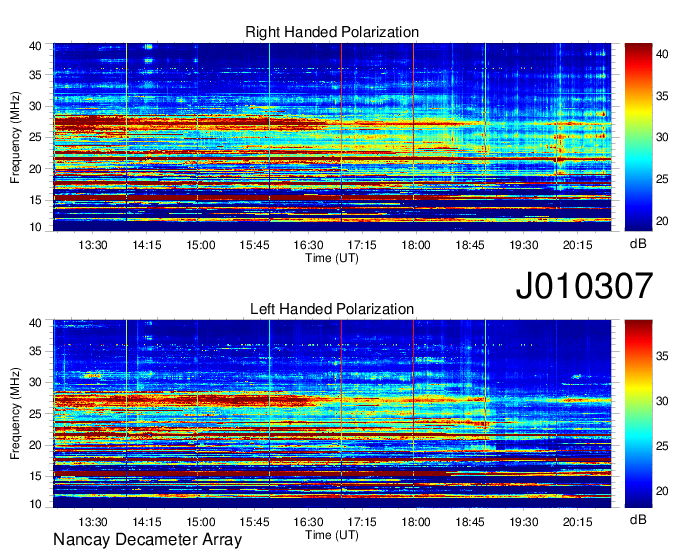Click the 20:15 time tick on upper plot

(x=578, y=245)
